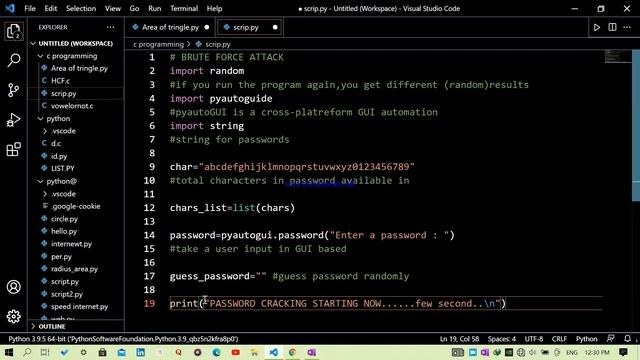Open the View menu
Screen dimensions: 640x360
click(x=113, y=8)
